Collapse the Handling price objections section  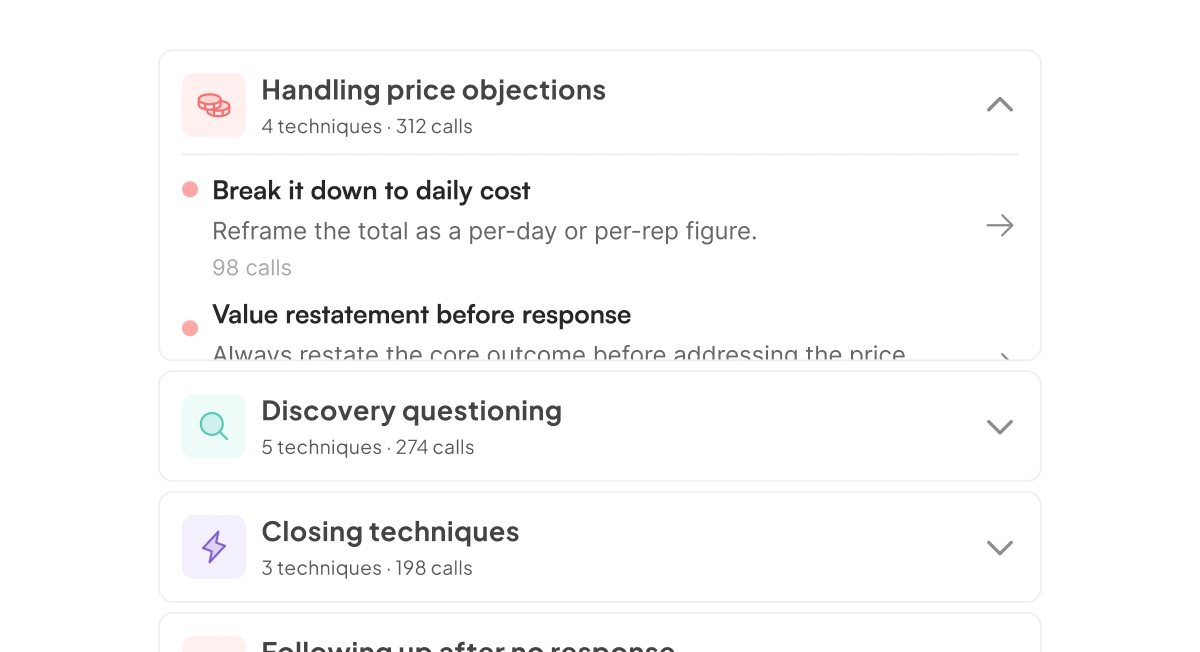999,105
